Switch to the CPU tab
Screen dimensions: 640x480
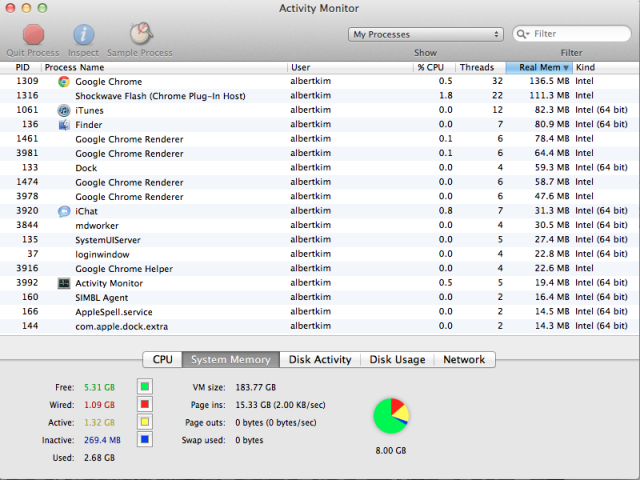point(162,360)
